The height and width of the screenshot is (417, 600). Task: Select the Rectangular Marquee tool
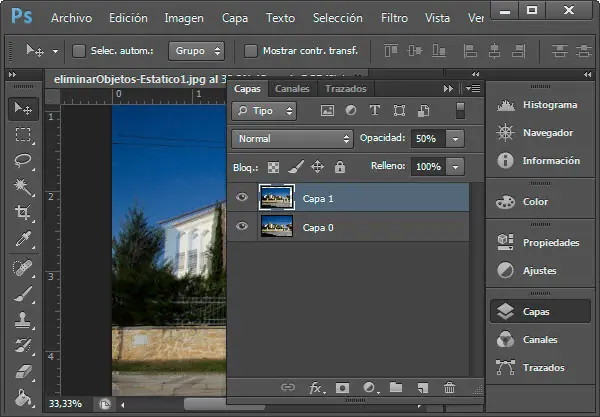point(23,135)
